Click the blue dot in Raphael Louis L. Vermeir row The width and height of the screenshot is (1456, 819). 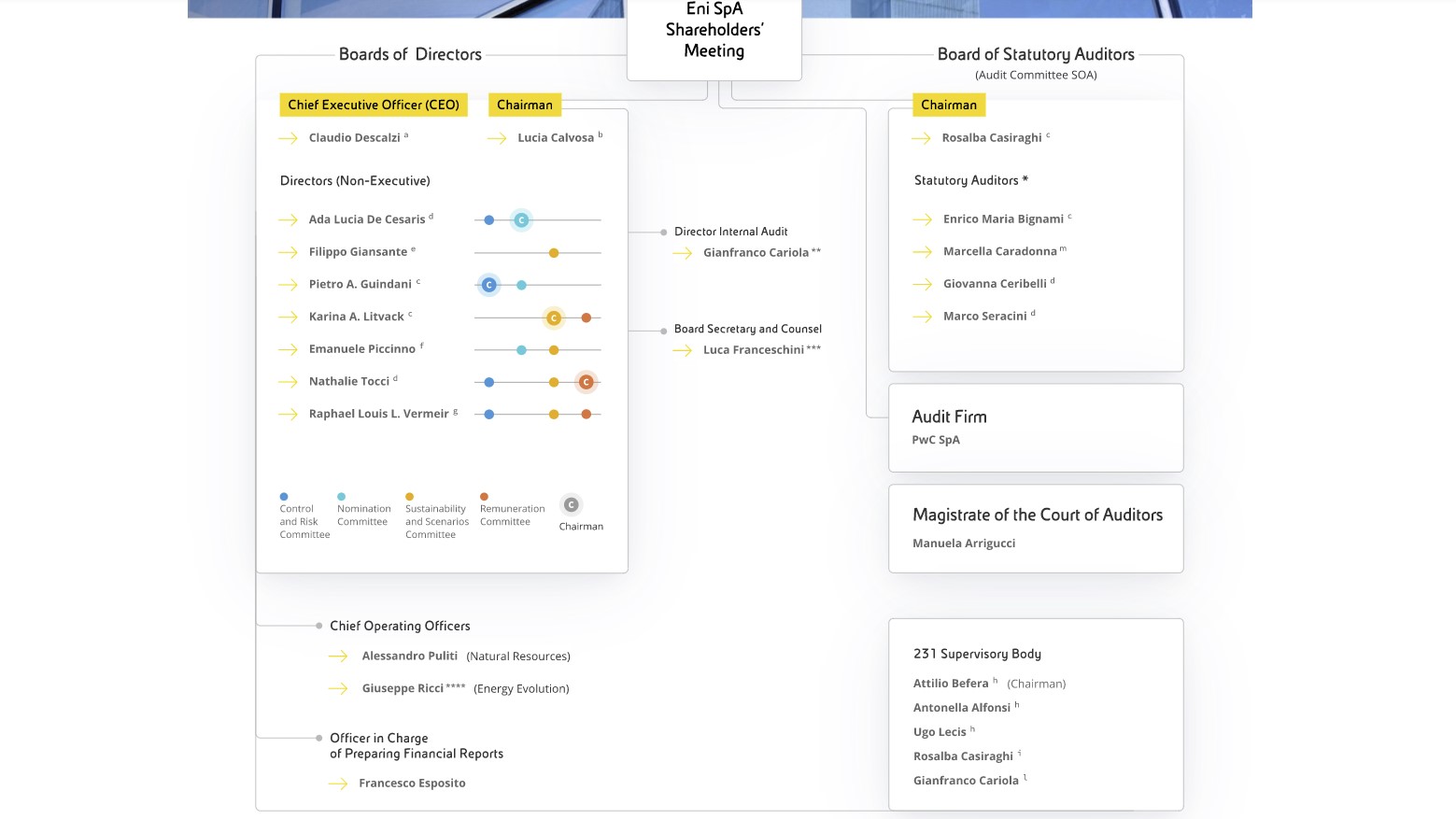[489, 414]
